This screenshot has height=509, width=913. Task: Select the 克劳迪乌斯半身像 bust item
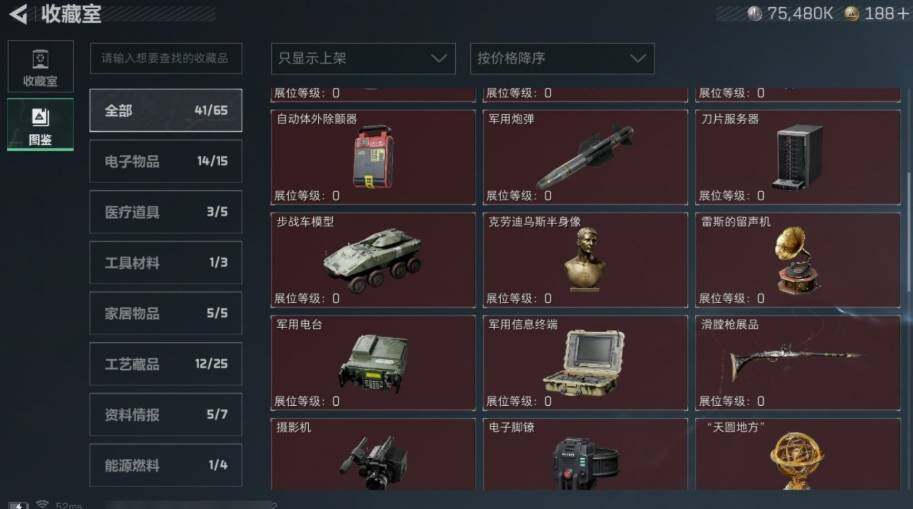tap(585, 260)
